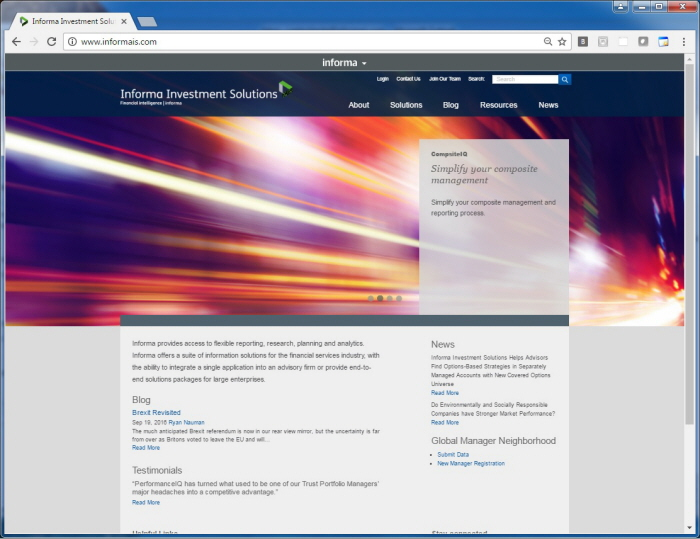Click Read More under Socially Responsible news
Viewport: 700px width, 539px height.
[x=445, y=422]
